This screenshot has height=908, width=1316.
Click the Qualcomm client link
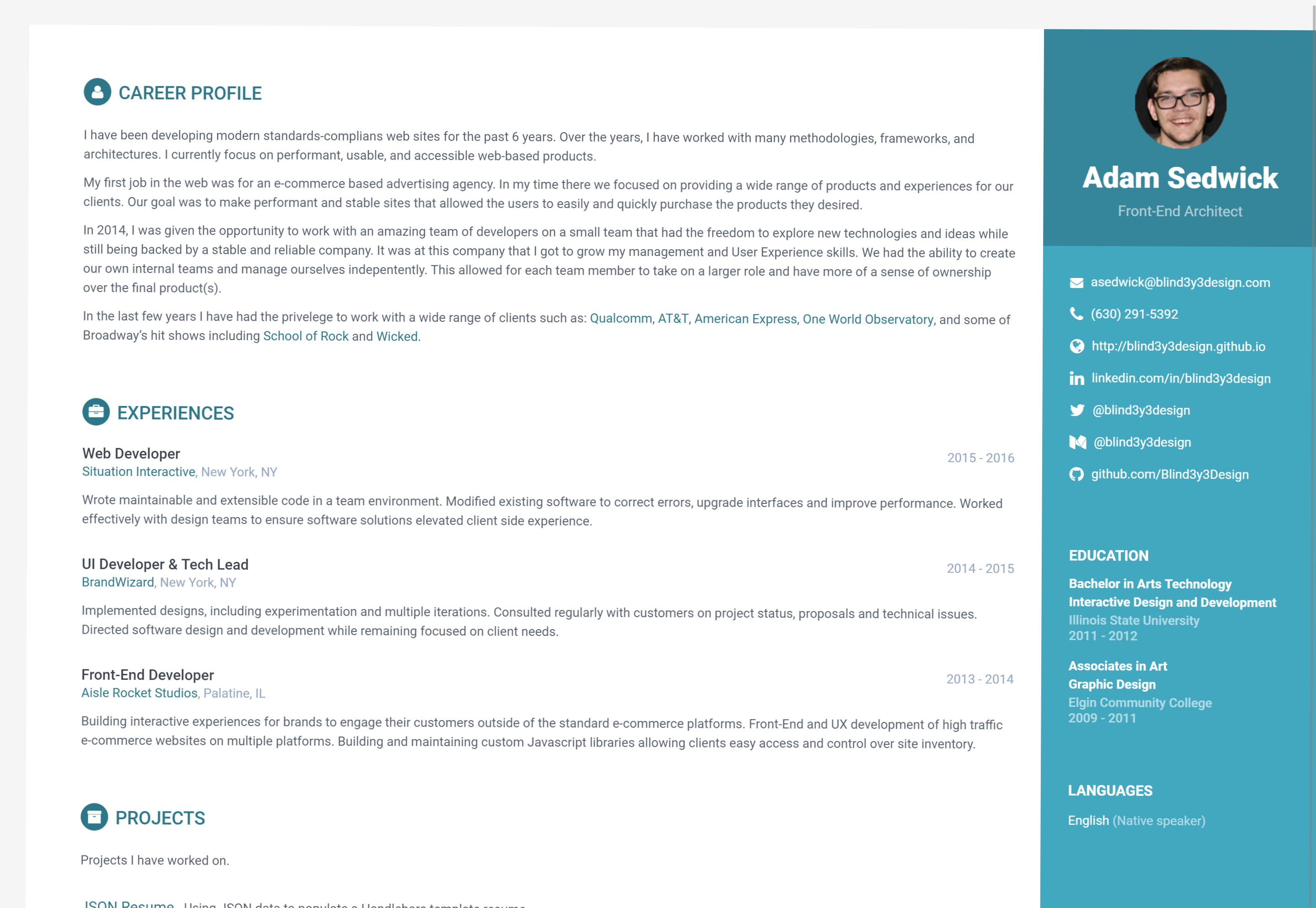pyautogui.click(x=622, y=319)
